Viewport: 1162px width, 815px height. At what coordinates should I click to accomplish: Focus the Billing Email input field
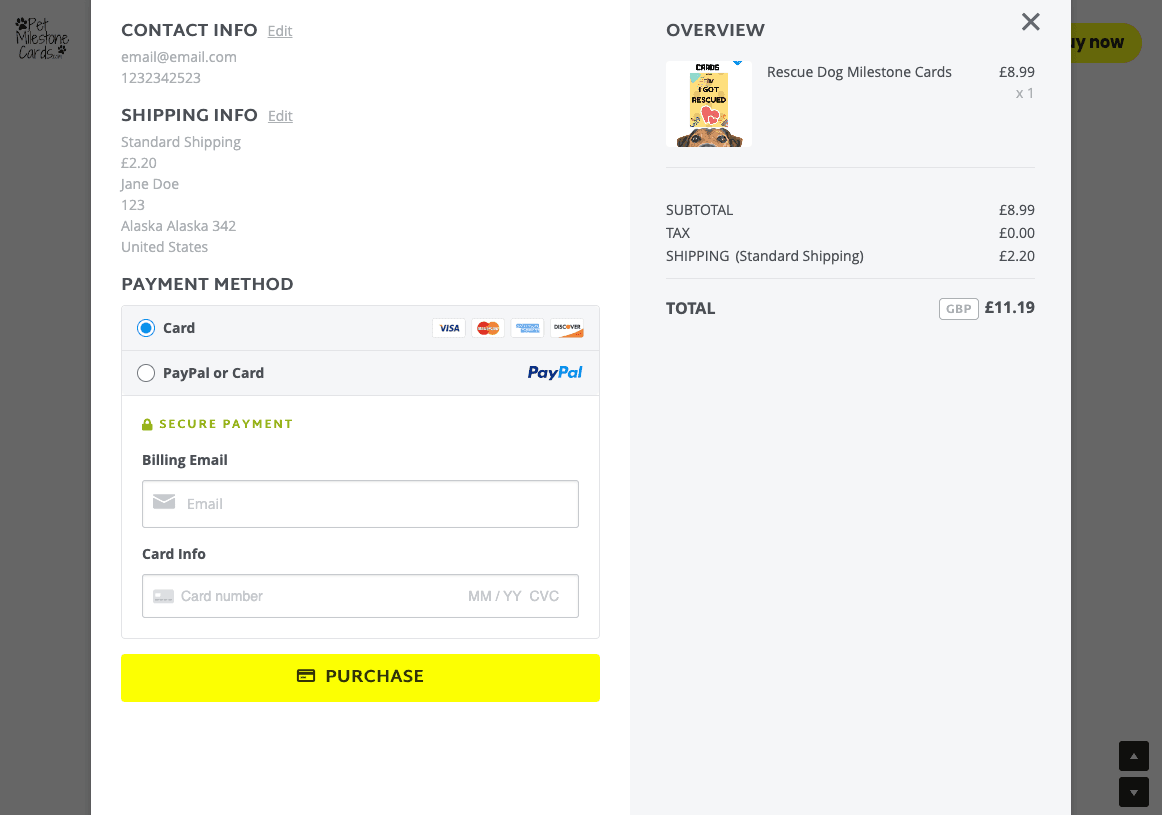point(375,504)
